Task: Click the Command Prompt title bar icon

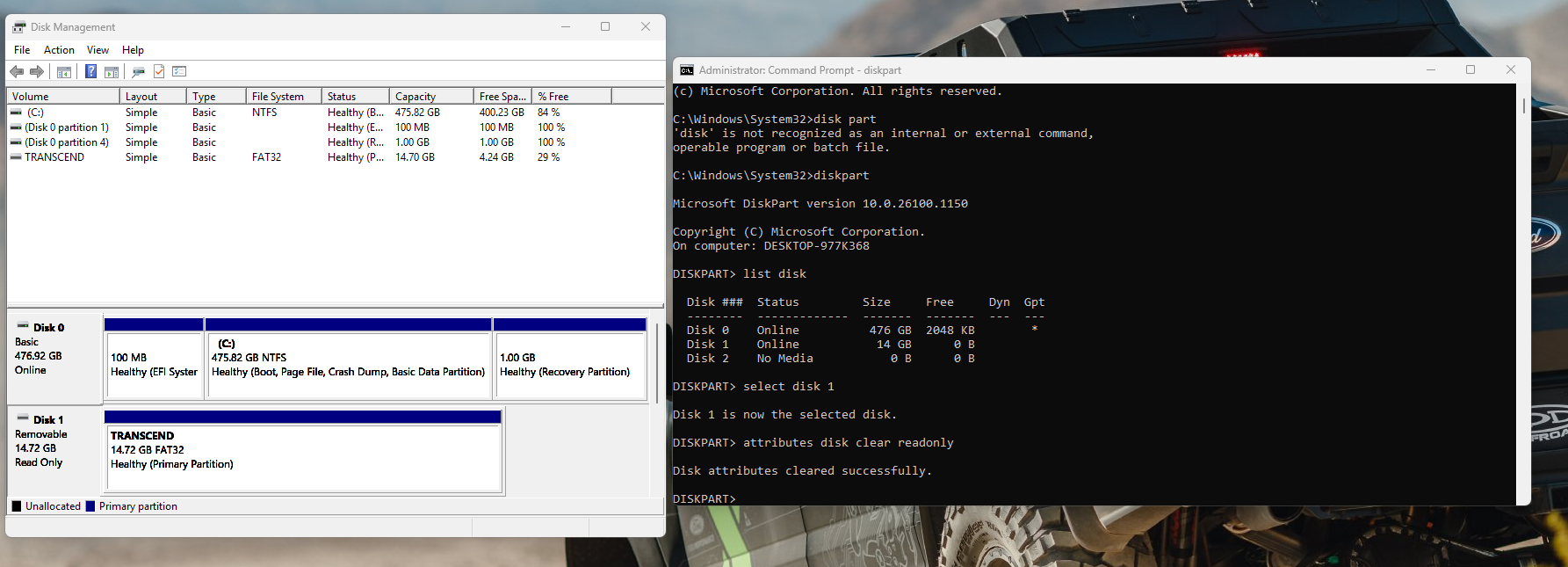Action: pyautogui.click(x=687, y=70)
